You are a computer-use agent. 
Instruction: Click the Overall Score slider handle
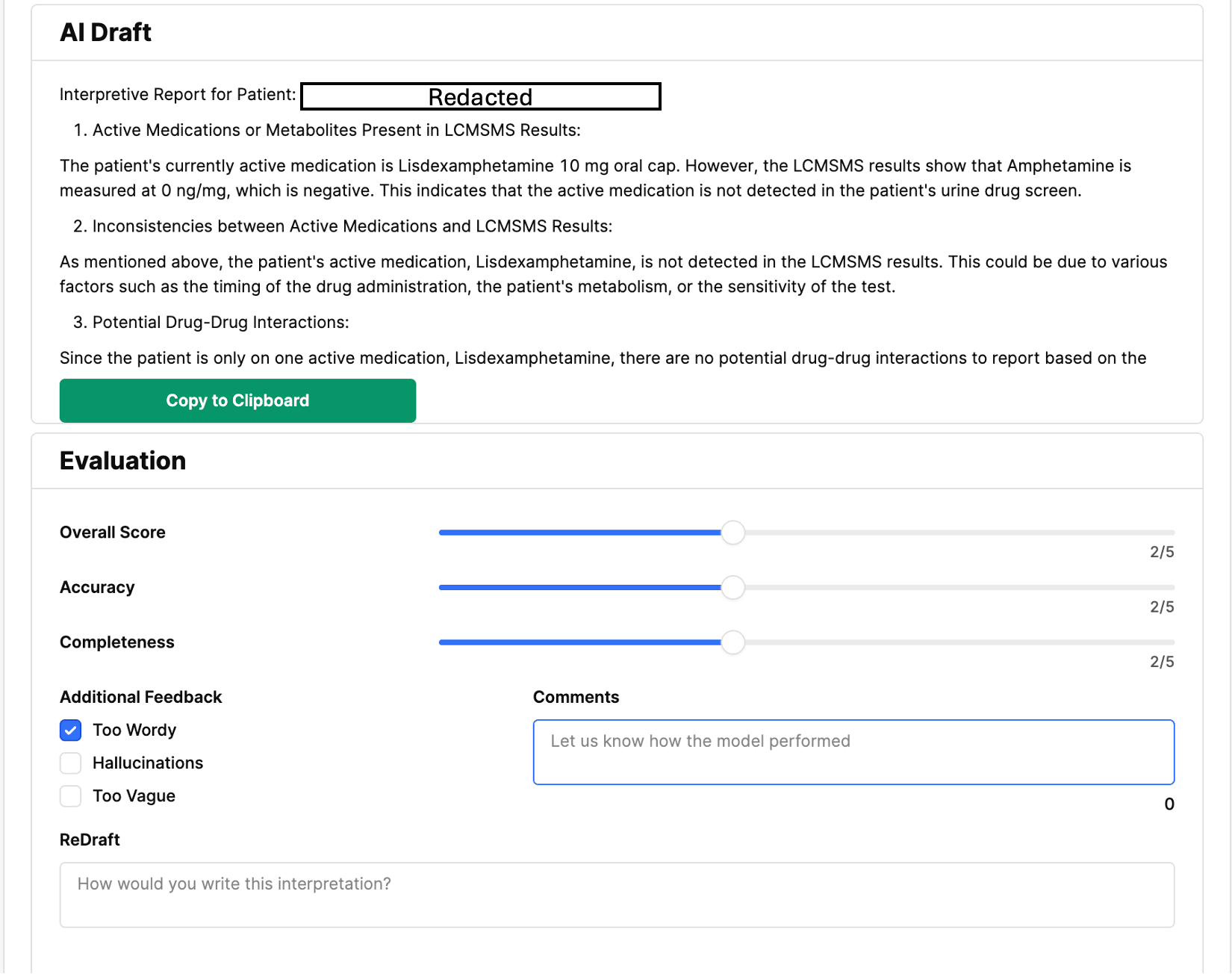coord(732,533)
